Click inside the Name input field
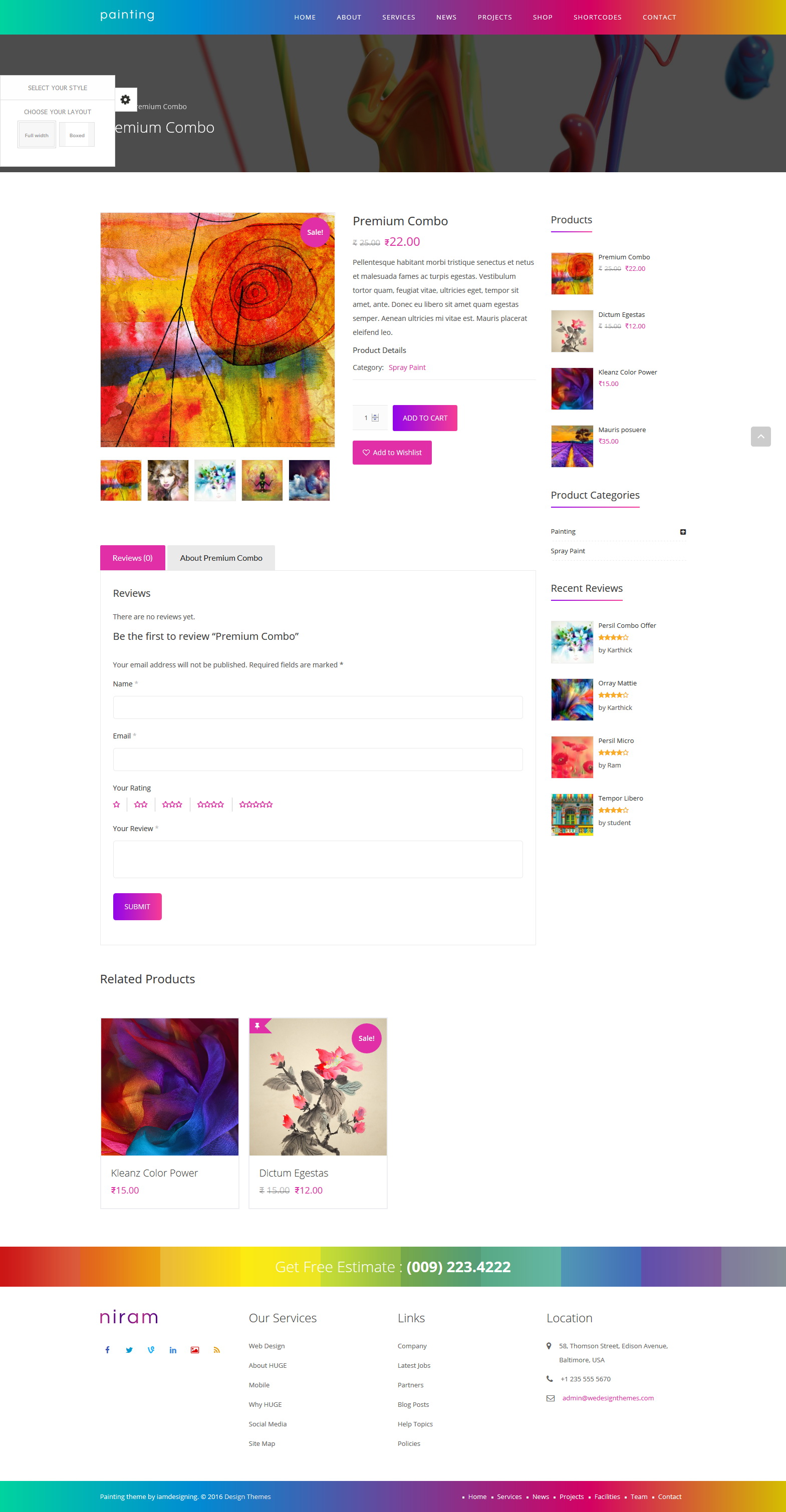Image resolution: width=786 pixels, height=1512 pixels. (x=318, y=707)
